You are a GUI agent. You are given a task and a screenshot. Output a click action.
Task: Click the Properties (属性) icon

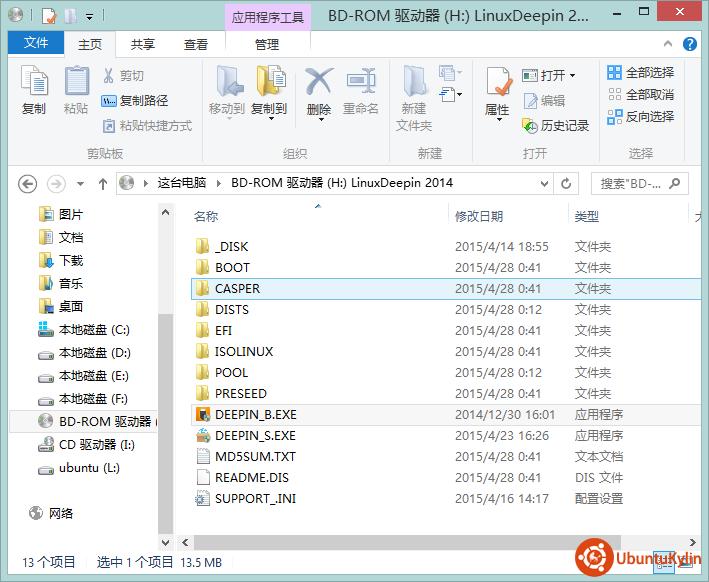(x=498, y=83)
